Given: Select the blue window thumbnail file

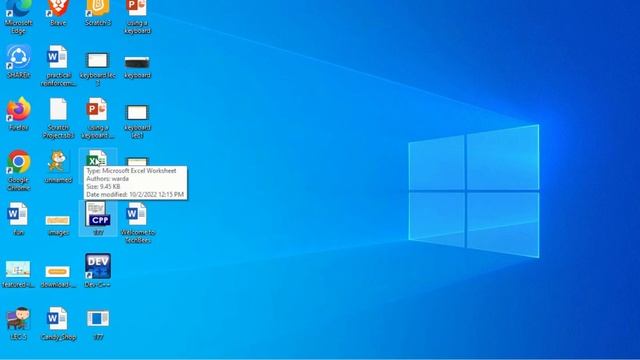Looking at the screenshot, I should click(98, 319).
